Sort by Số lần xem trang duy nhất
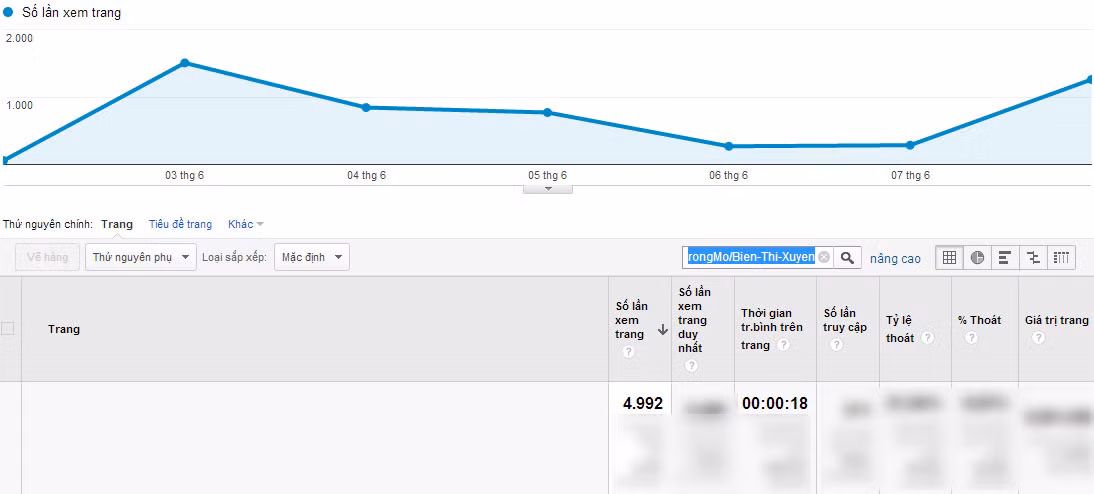Image resolution: width=1094 pixels, height=494 pixels. pos(693,320)
